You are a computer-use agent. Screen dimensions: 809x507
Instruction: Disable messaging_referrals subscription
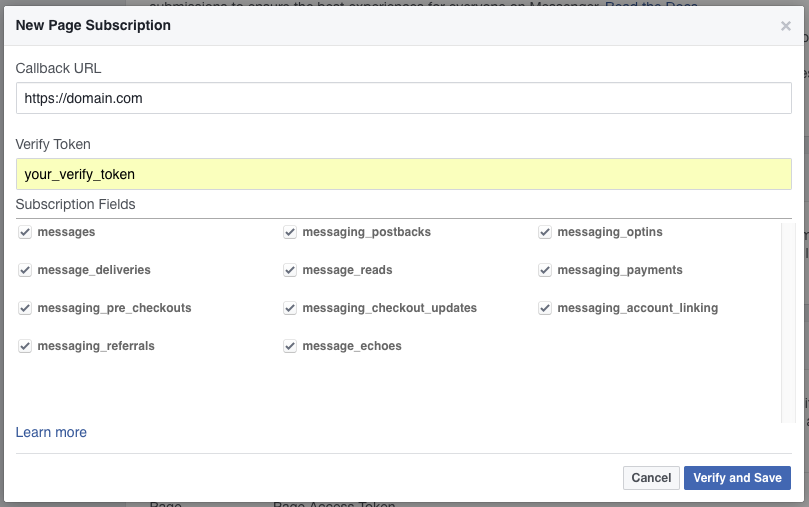[x=25, y=346]
